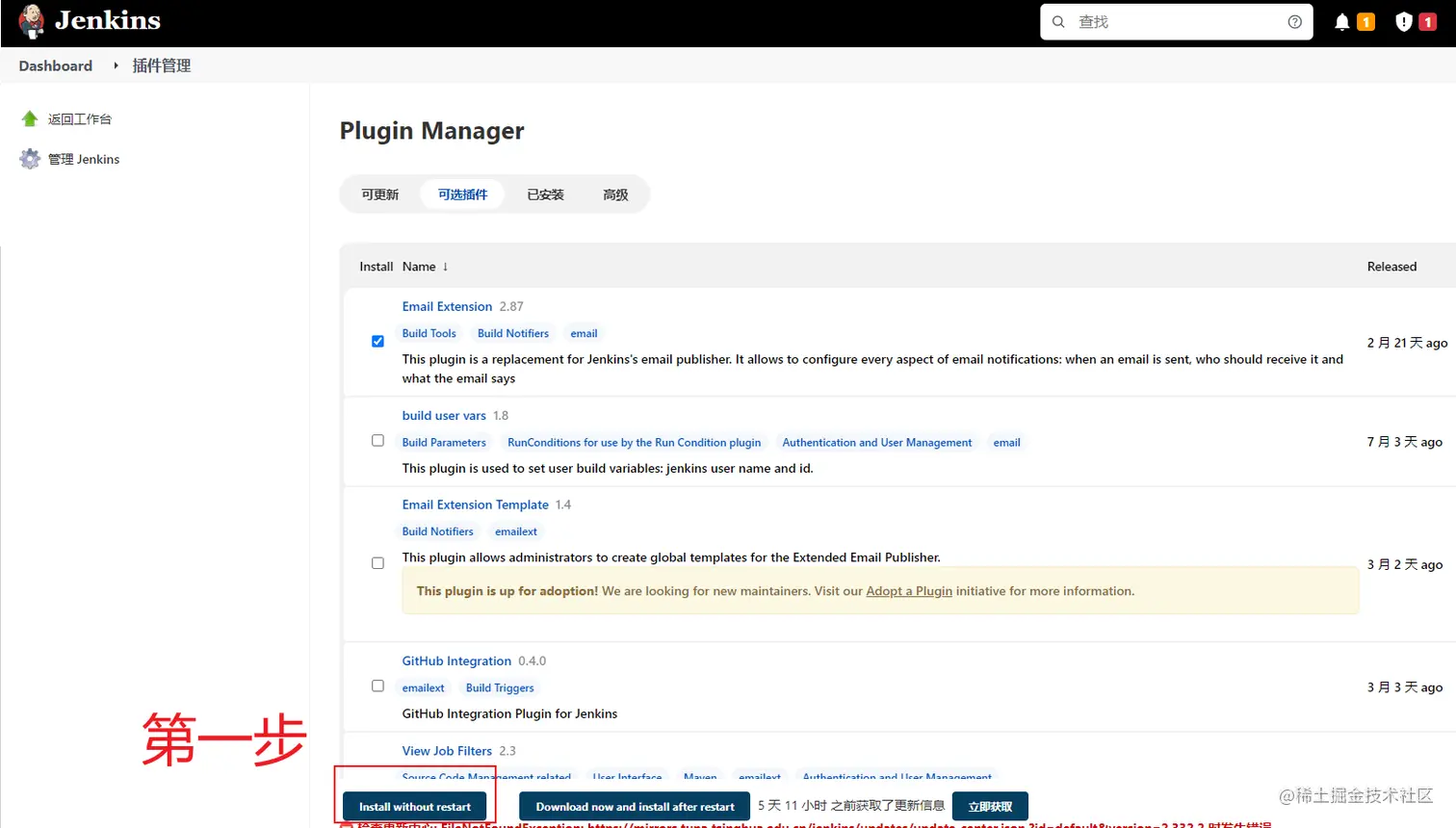Click '2 月 21 天 ago' release date
Screen dimensions: 1456x828
(x=1407, y=343)
